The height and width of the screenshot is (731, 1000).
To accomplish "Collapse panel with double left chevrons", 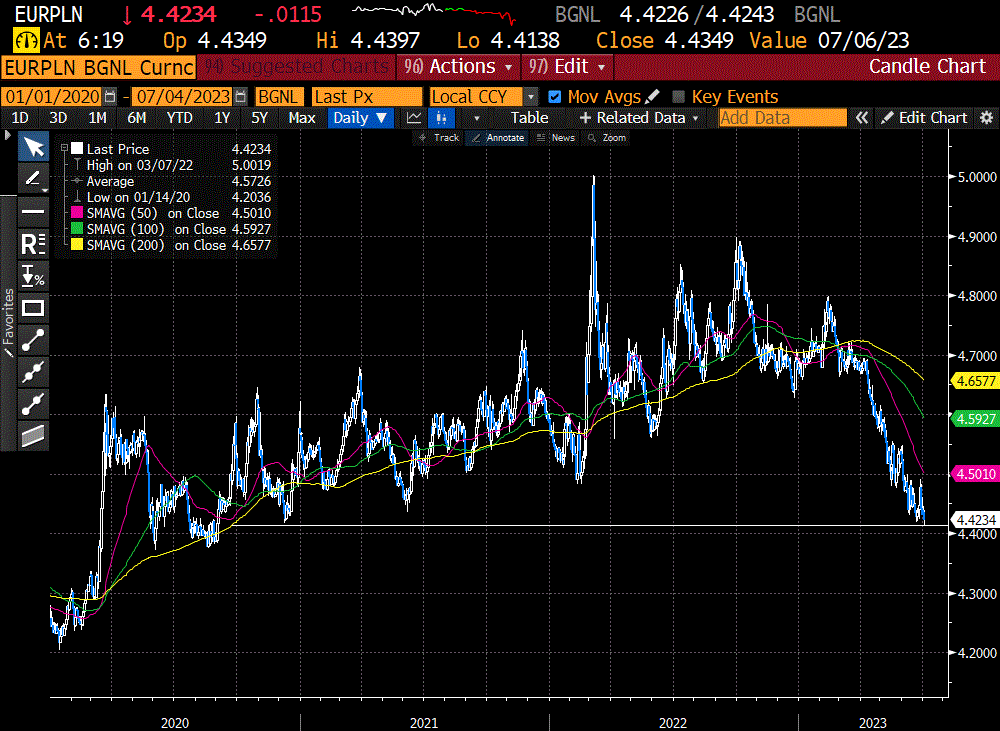I will (862, 118).
